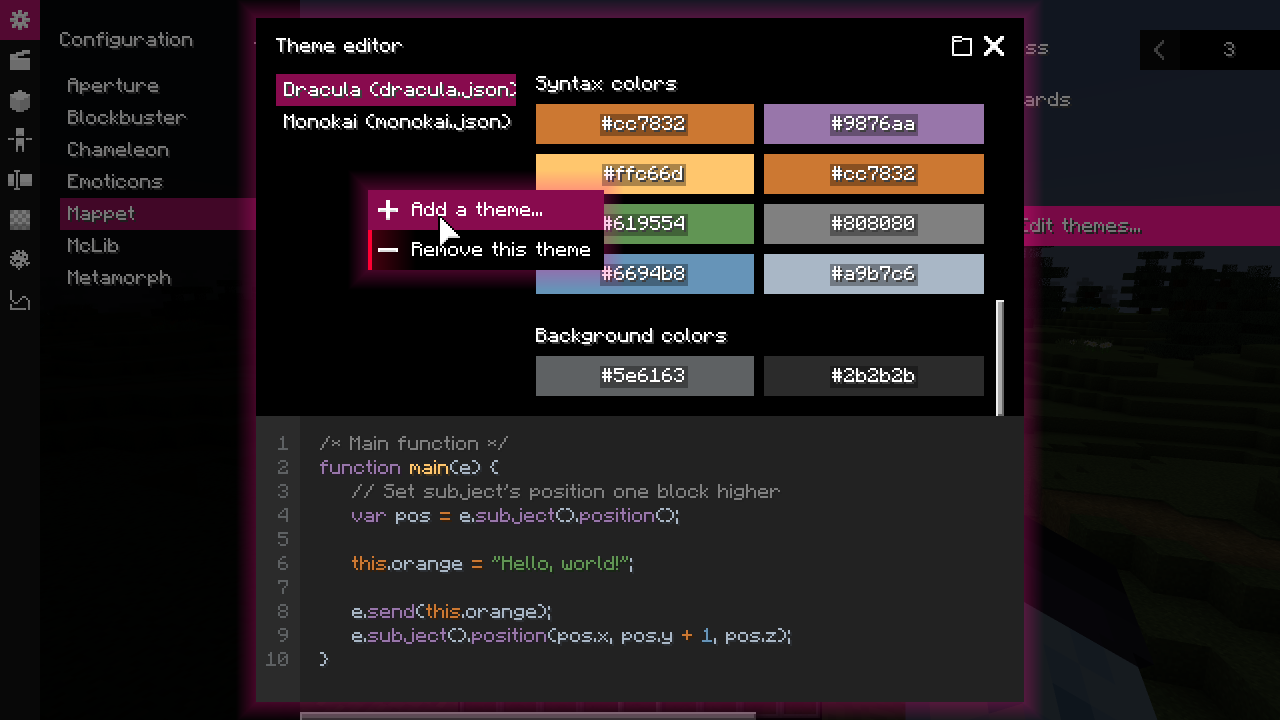Select the Monokai theme entry
1280x720 pixels.
click(395, 122)
